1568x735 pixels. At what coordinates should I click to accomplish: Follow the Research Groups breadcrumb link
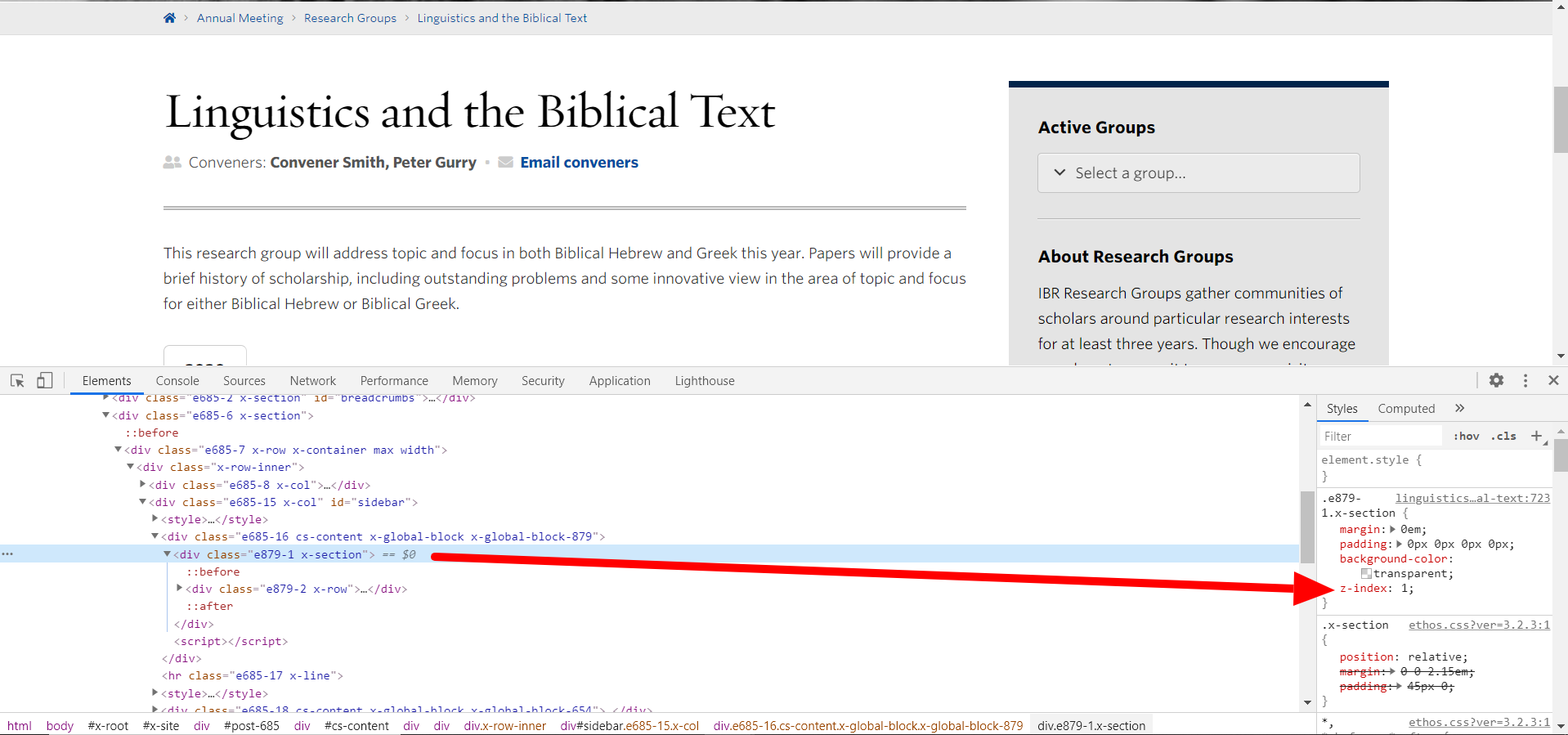tap(350, 18)
